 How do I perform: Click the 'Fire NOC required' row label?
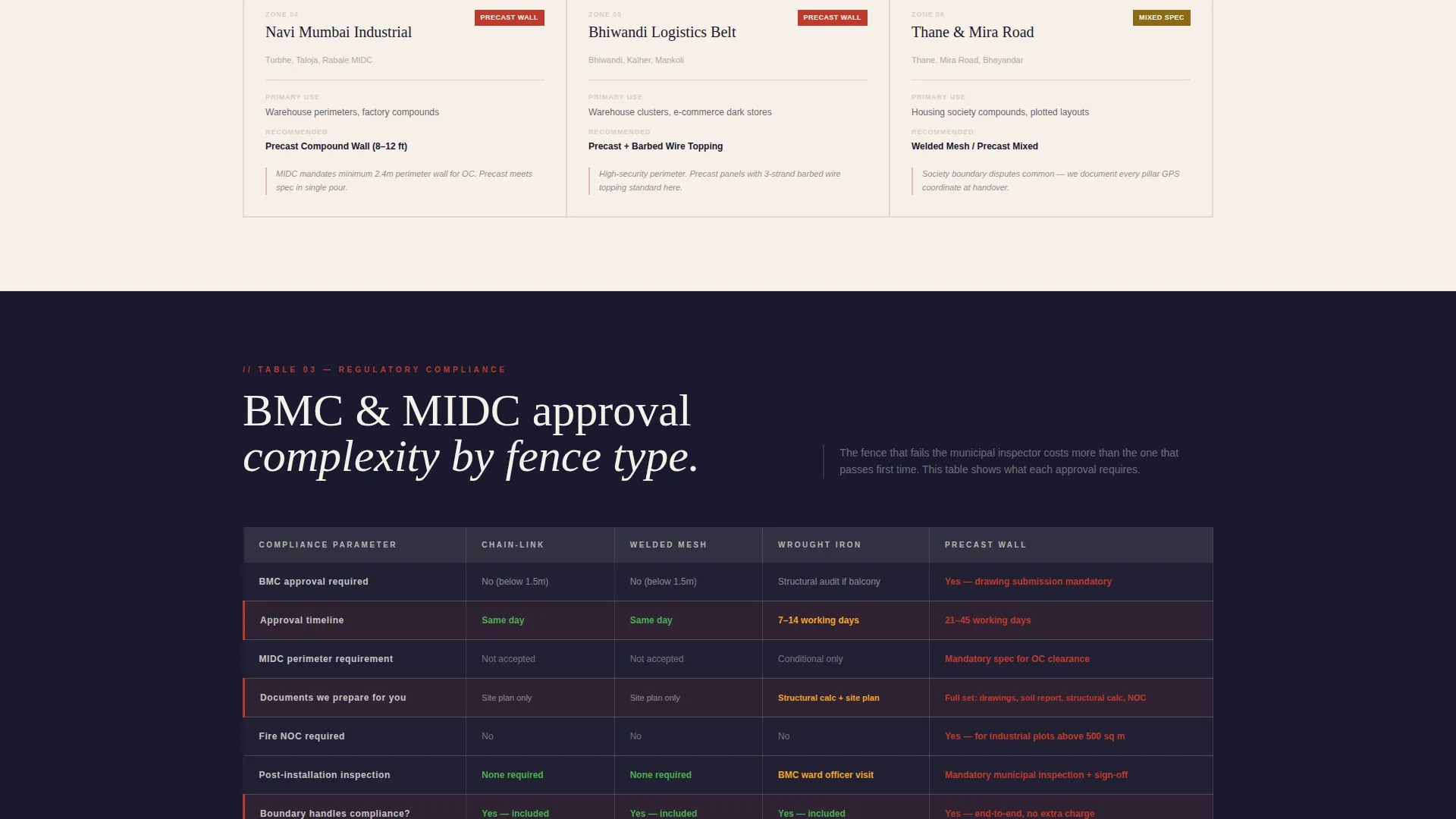tap(301, 736)
